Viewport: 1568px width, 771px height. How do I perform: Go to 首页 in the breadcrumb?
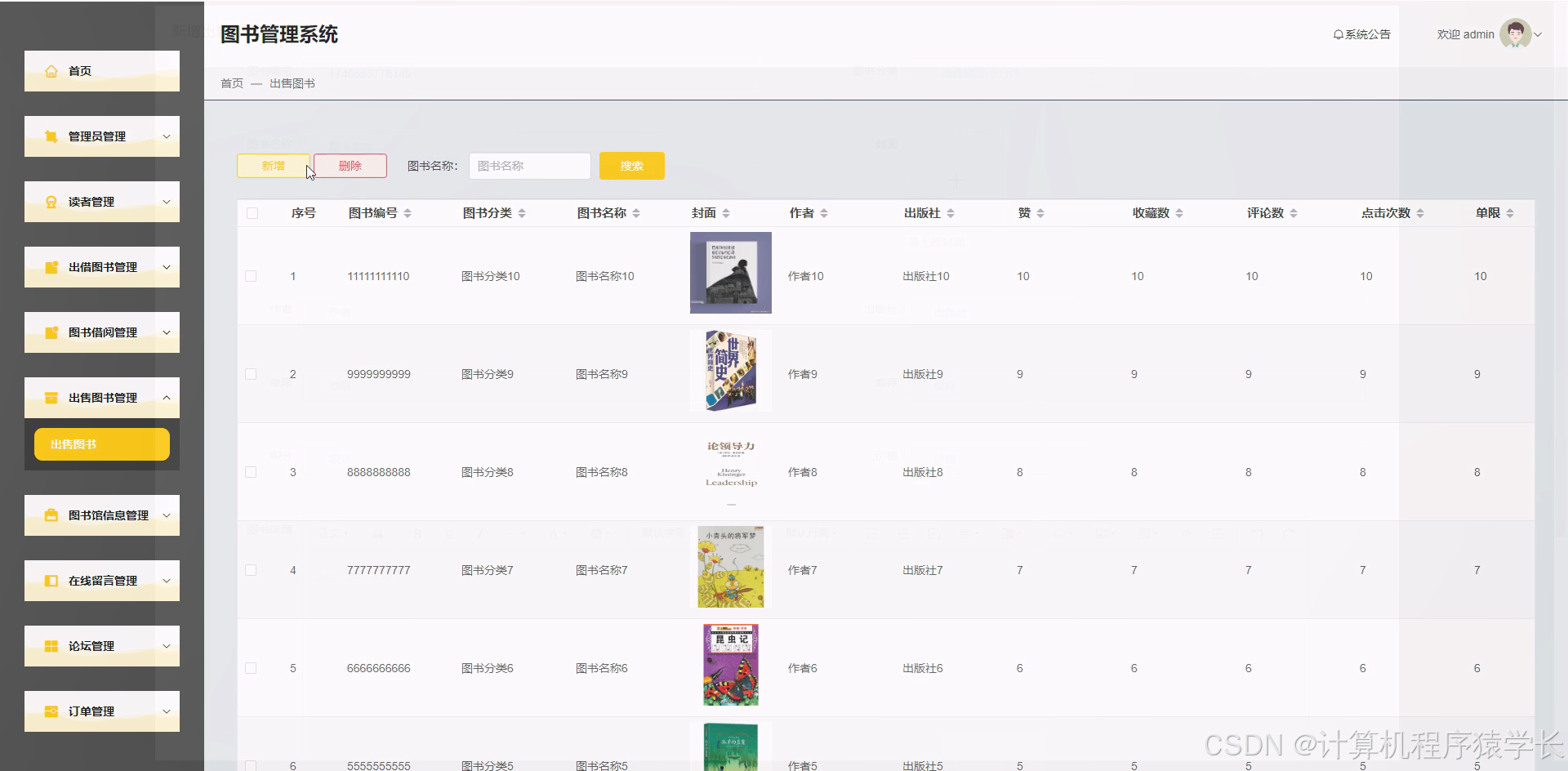[x=232, y=83]
